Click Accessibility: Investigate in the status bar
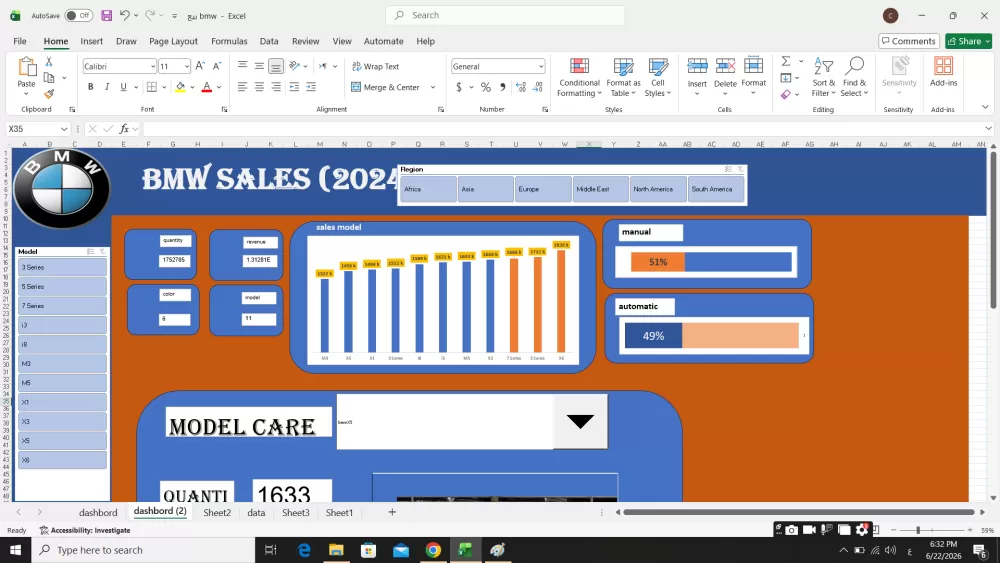 click(85, 530)
